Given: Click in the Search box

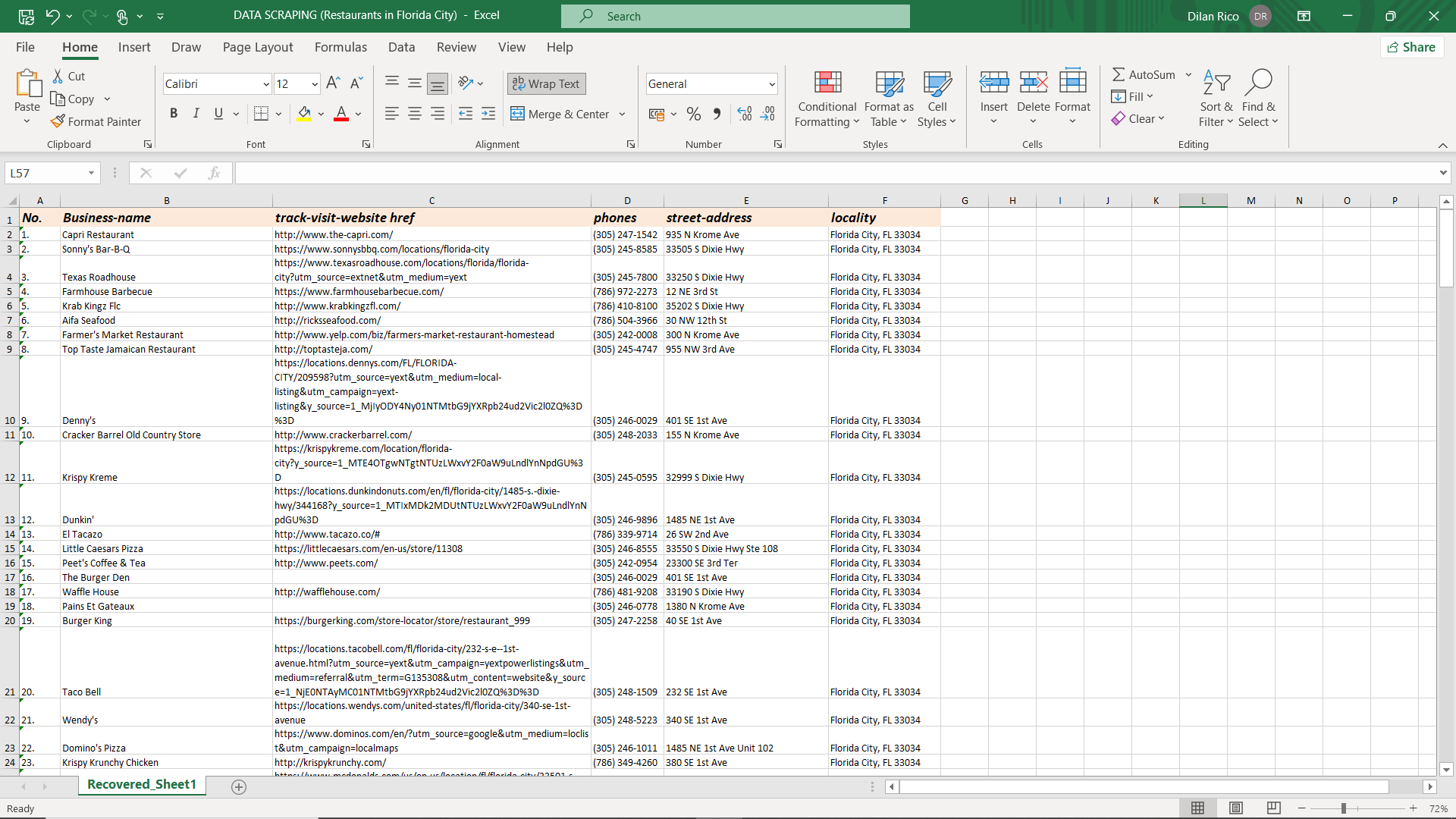Looking at the screenshot, I should pos(736,16).
